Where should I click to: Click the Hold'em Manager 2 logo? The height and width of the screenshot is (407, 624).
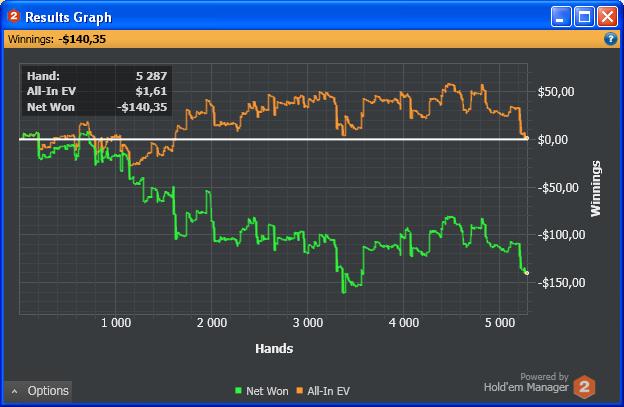click(584, 387)
